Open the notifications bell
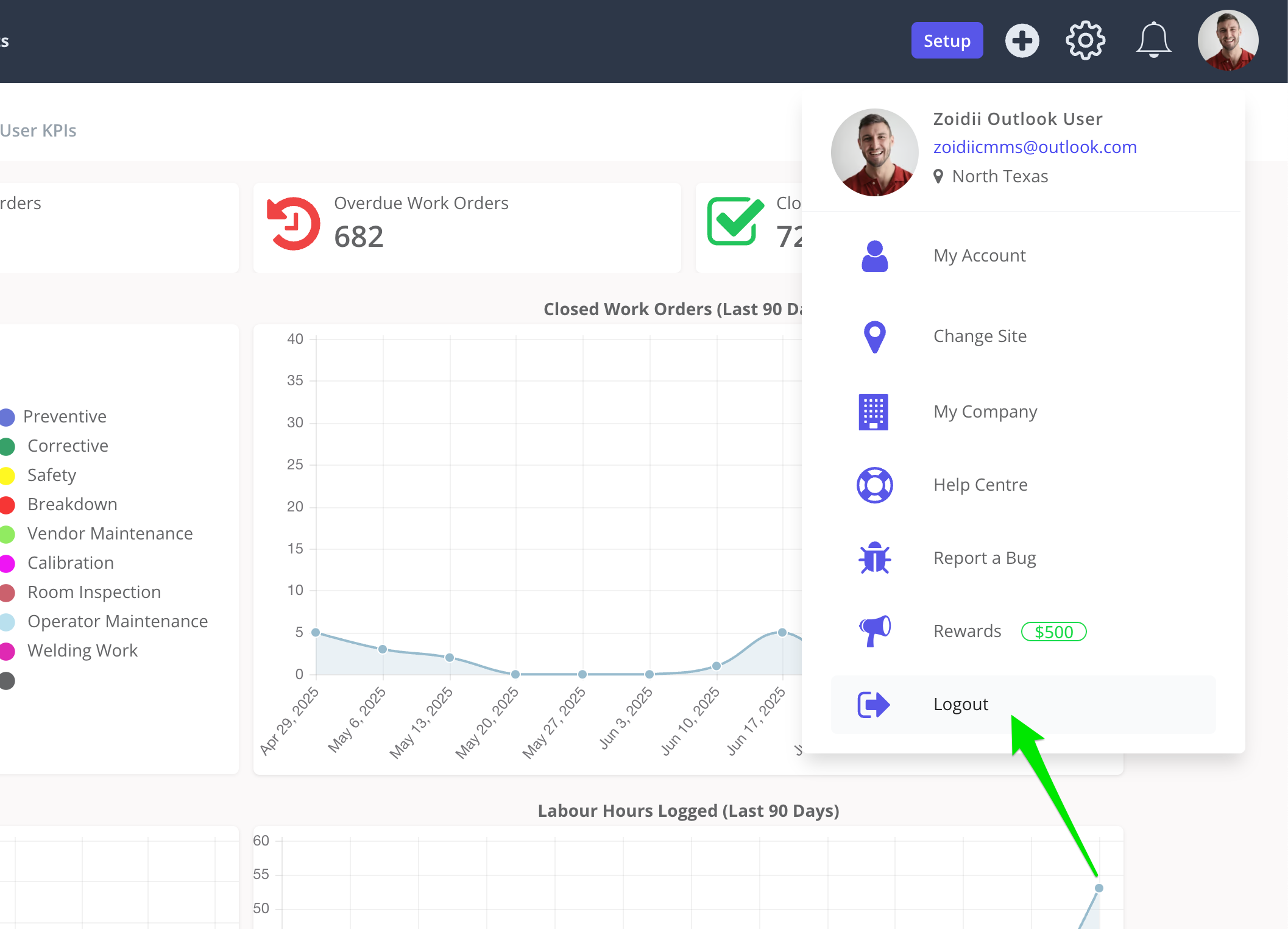 point(1153,41)
